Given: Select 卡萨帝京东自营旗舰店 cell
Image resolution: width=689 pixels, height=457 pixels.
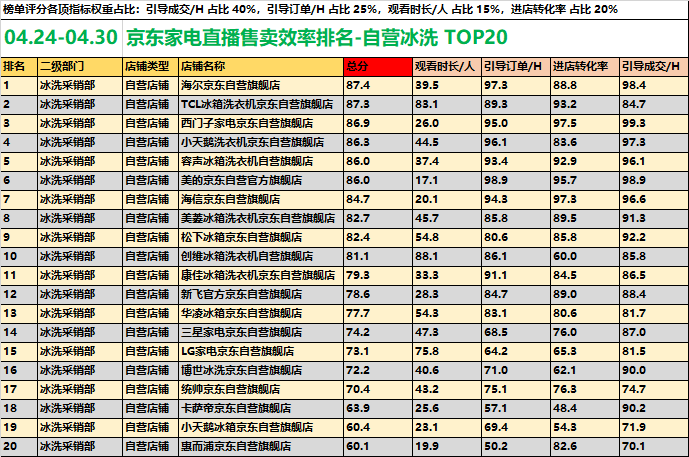Looking at the screenshot, I should [x=261, y=408].
